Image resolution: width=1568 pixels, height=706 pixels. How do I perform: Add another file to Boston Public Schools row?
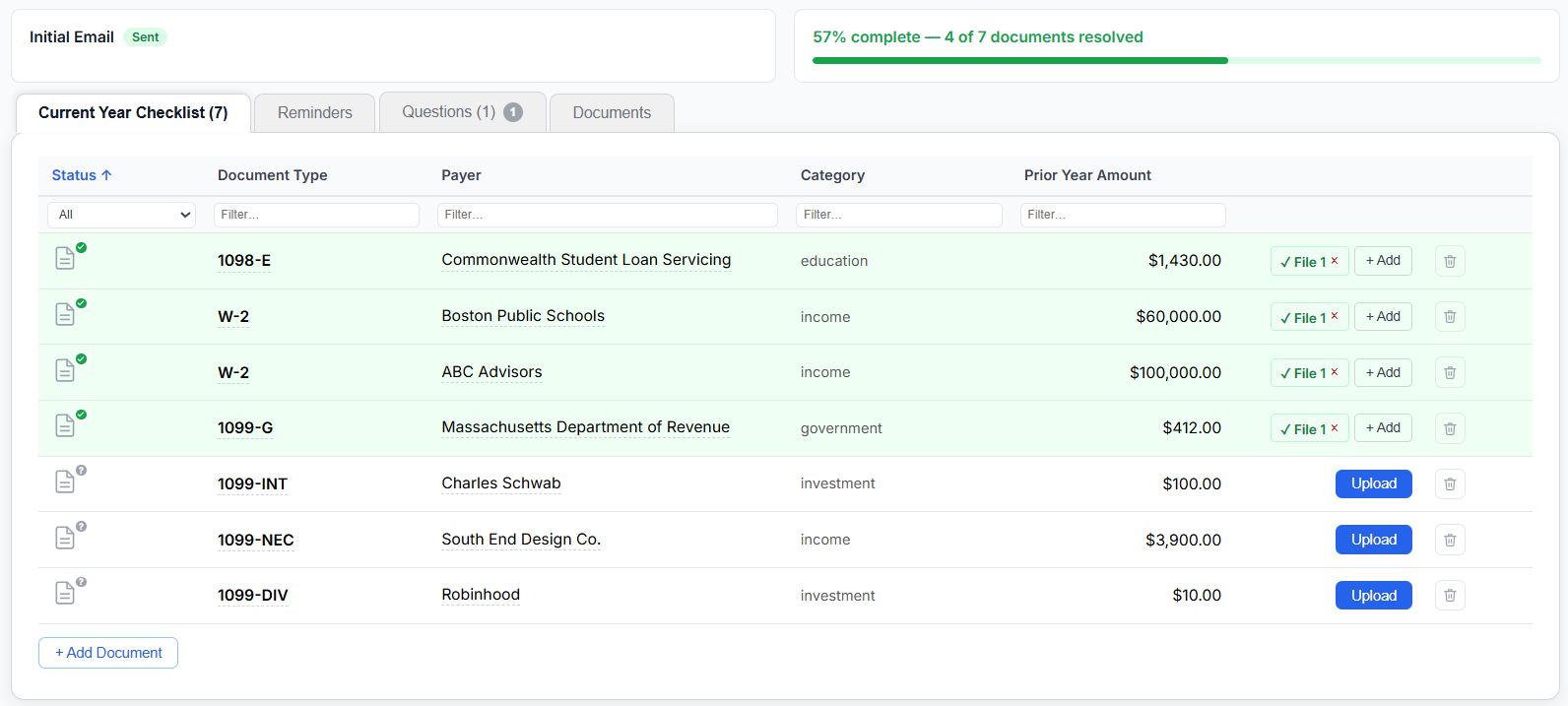pyautogui.click(x=1383, y=316)
